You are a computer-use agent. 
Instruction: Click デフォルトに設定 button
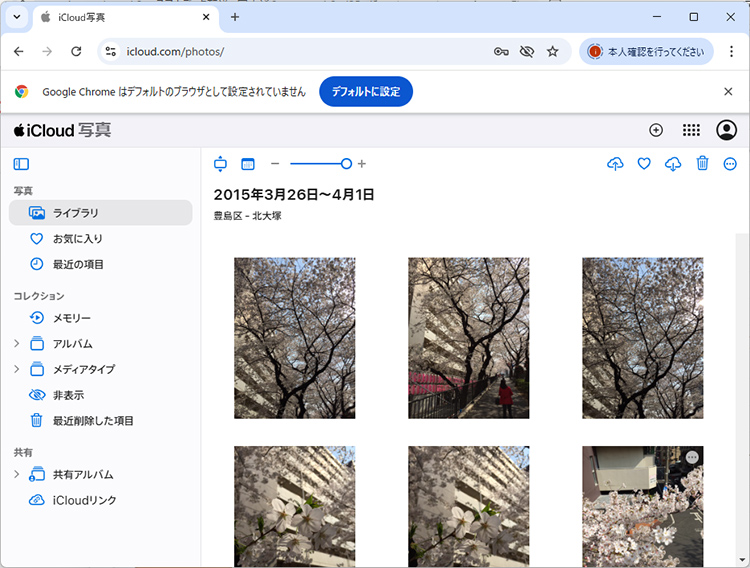366,91
